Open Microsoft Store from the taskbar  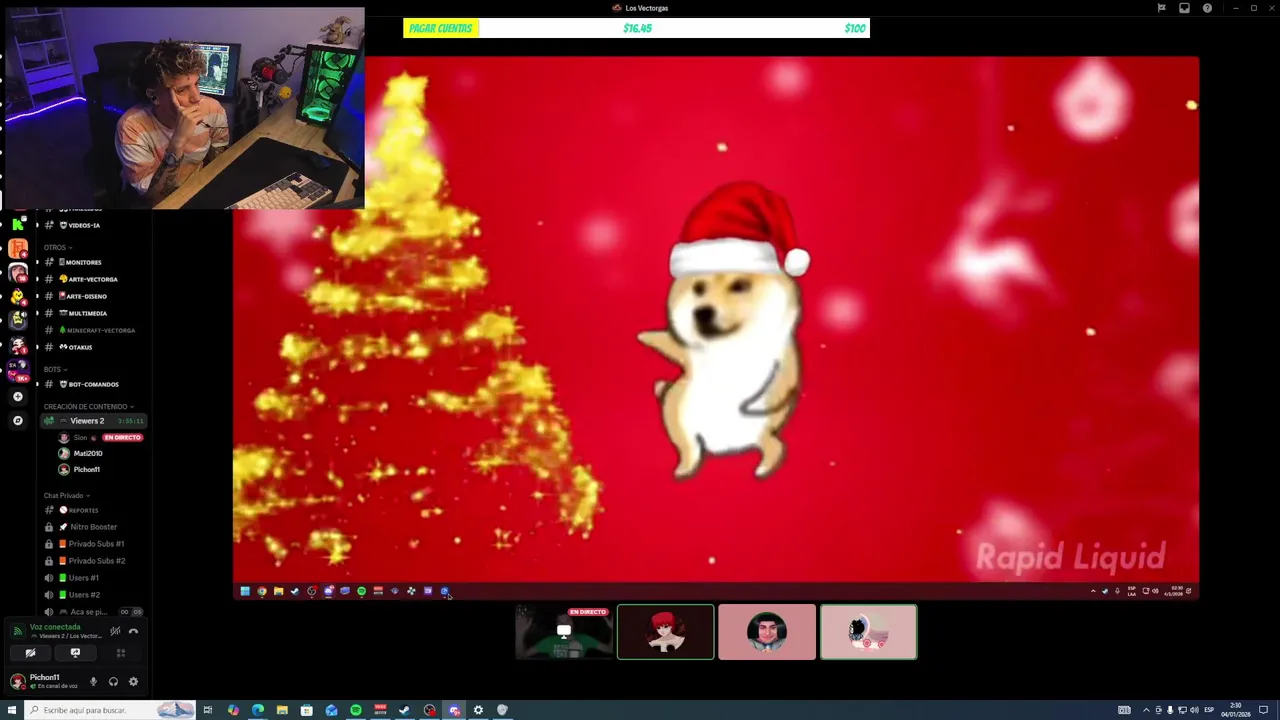[306, 710]
